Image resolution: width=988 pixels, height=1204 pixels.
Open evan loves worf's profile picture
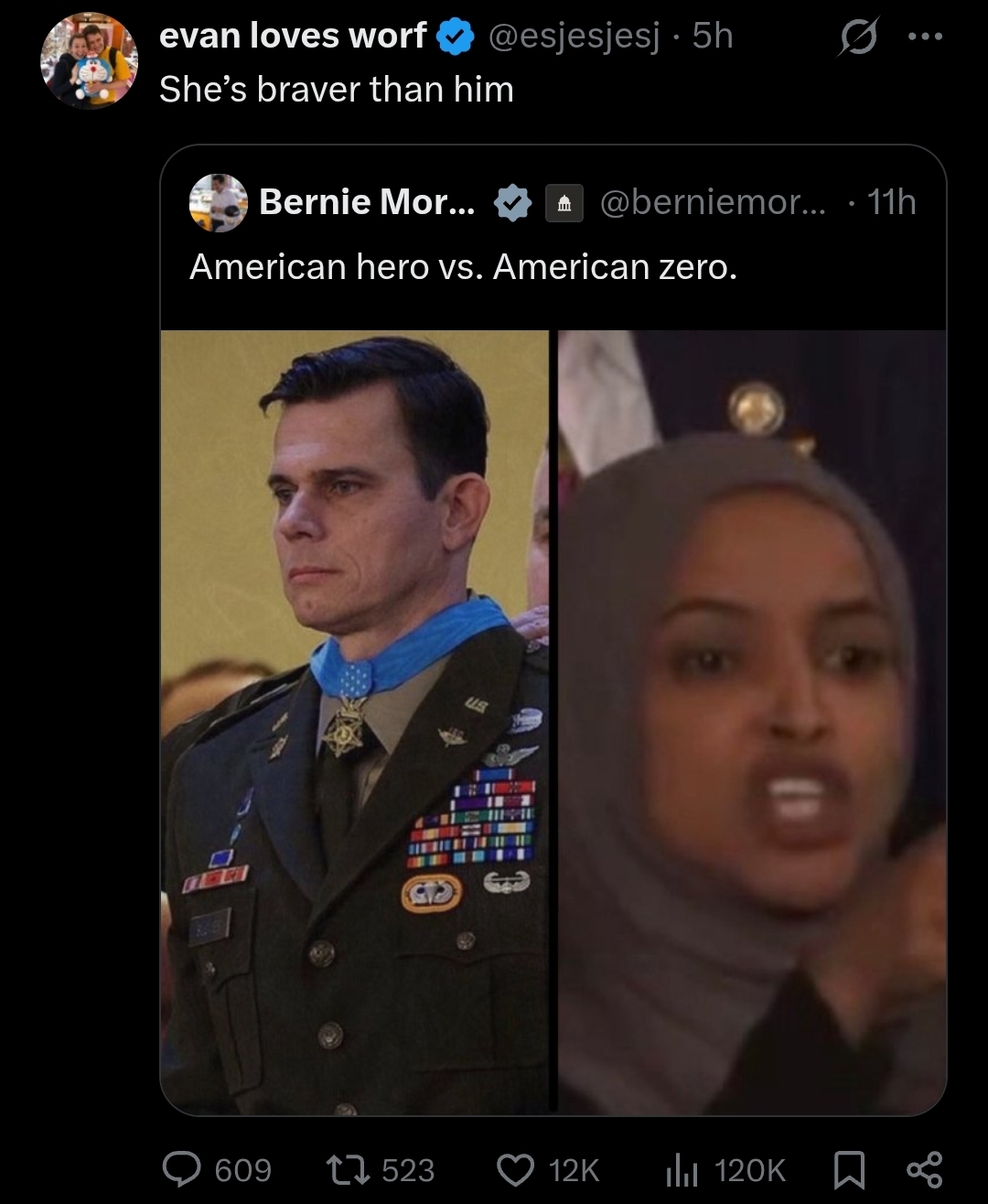[89, 61]
